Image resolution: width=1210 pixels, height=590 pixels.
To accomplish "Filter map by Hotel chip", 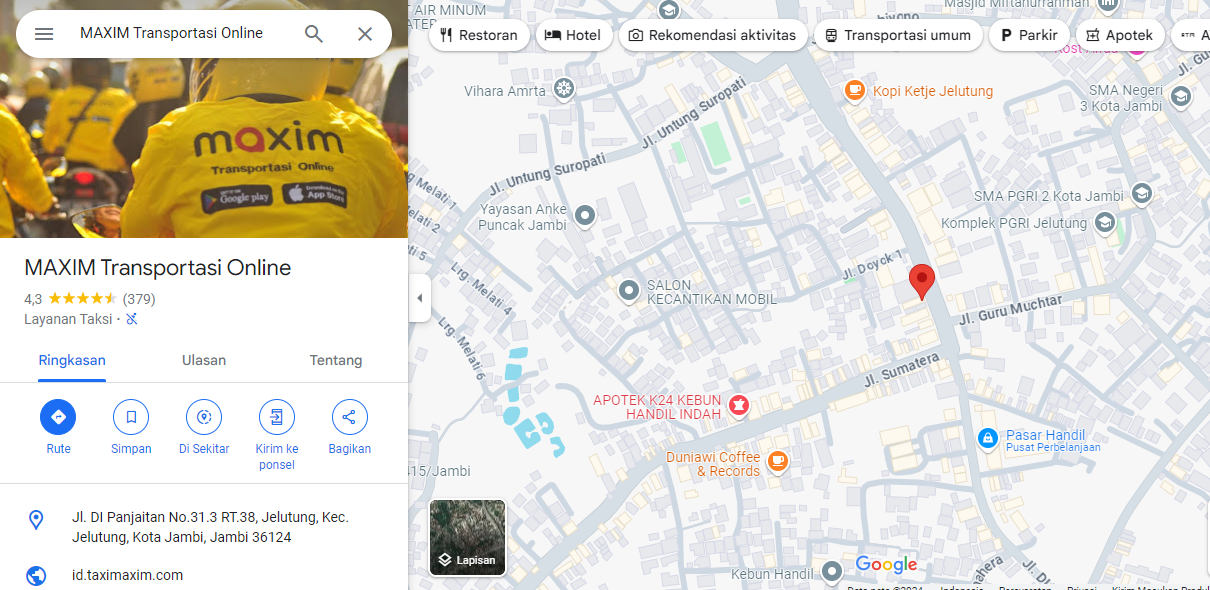I will click(x=573, y=35).
